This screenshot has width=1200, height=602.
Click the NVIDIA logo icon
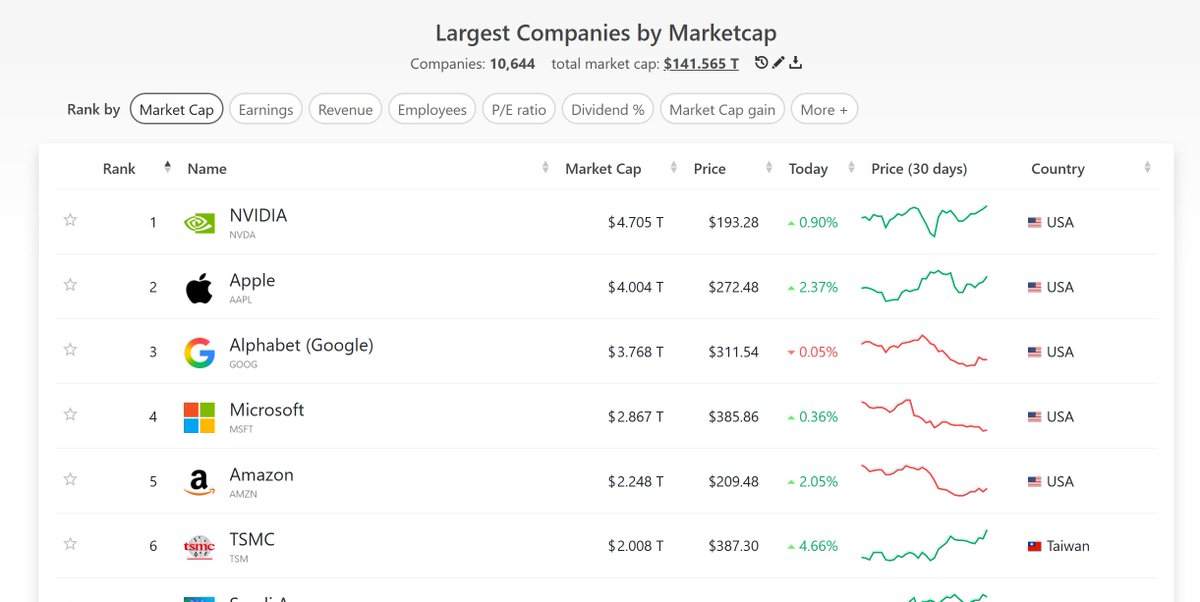click(199, 223)
